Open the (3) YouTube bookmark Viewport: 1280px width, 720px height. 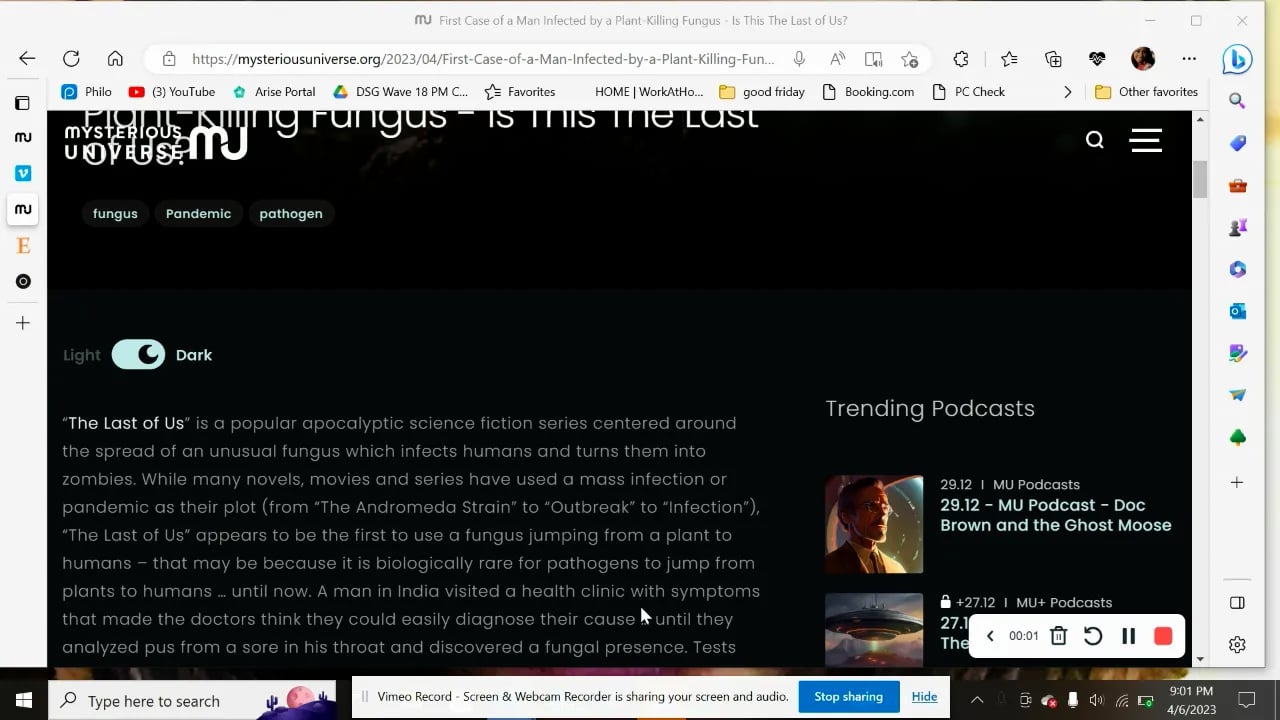[172, 92]
